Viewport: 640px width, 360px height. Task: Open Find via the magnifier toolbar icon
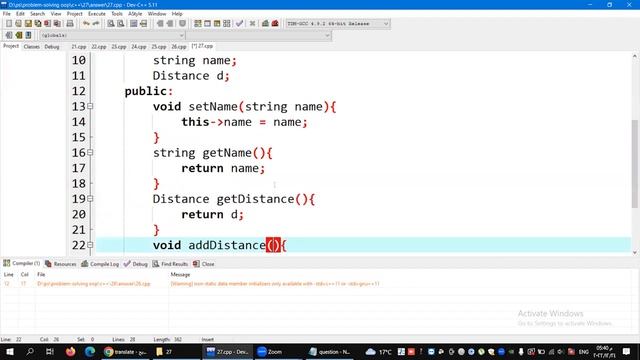[x=111, y=24]
